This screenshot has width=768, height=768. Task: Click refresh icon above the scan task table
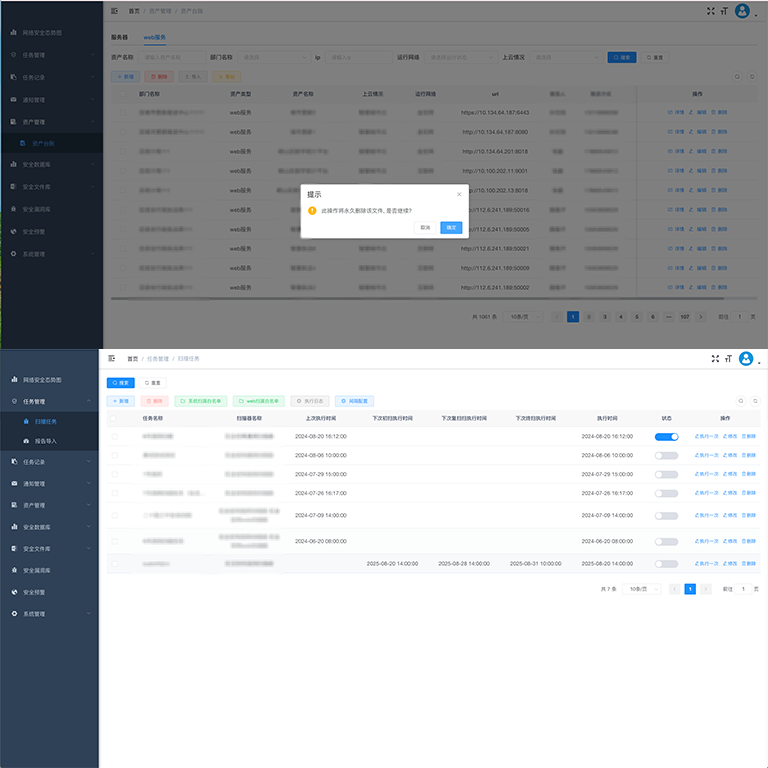coord(756,401)
